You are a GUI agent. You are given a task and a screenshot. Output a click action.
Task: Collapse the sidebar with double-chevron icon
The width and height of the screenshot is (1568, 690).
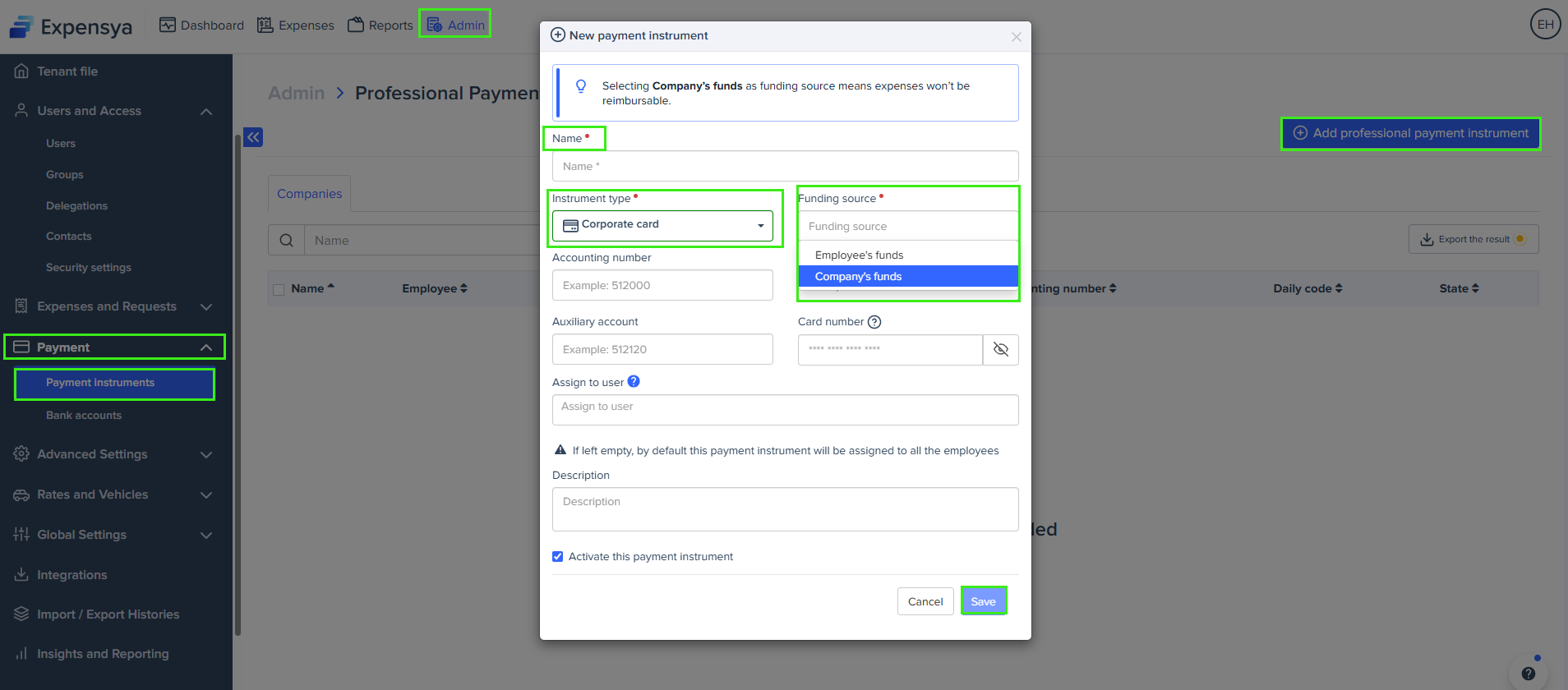[253, 137]
